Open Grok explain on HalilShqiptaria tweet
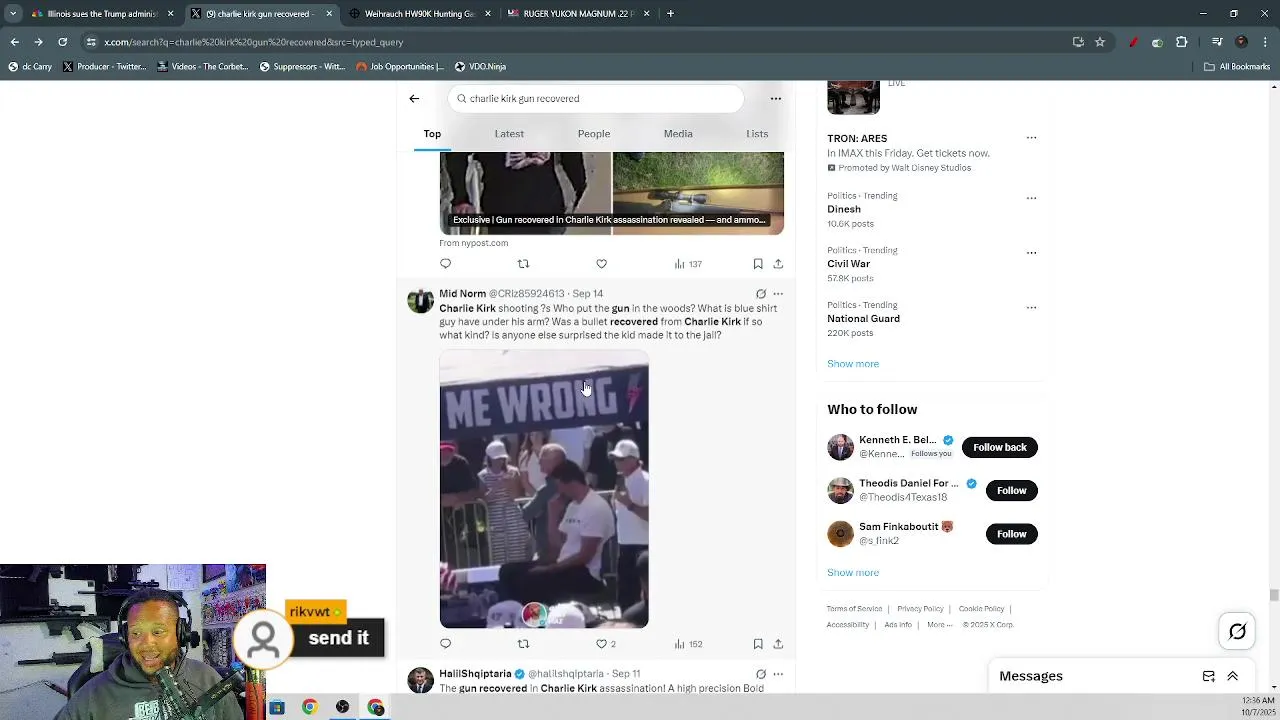The width and height of the screenshot is (1280, 720). [x=761, y=674]
